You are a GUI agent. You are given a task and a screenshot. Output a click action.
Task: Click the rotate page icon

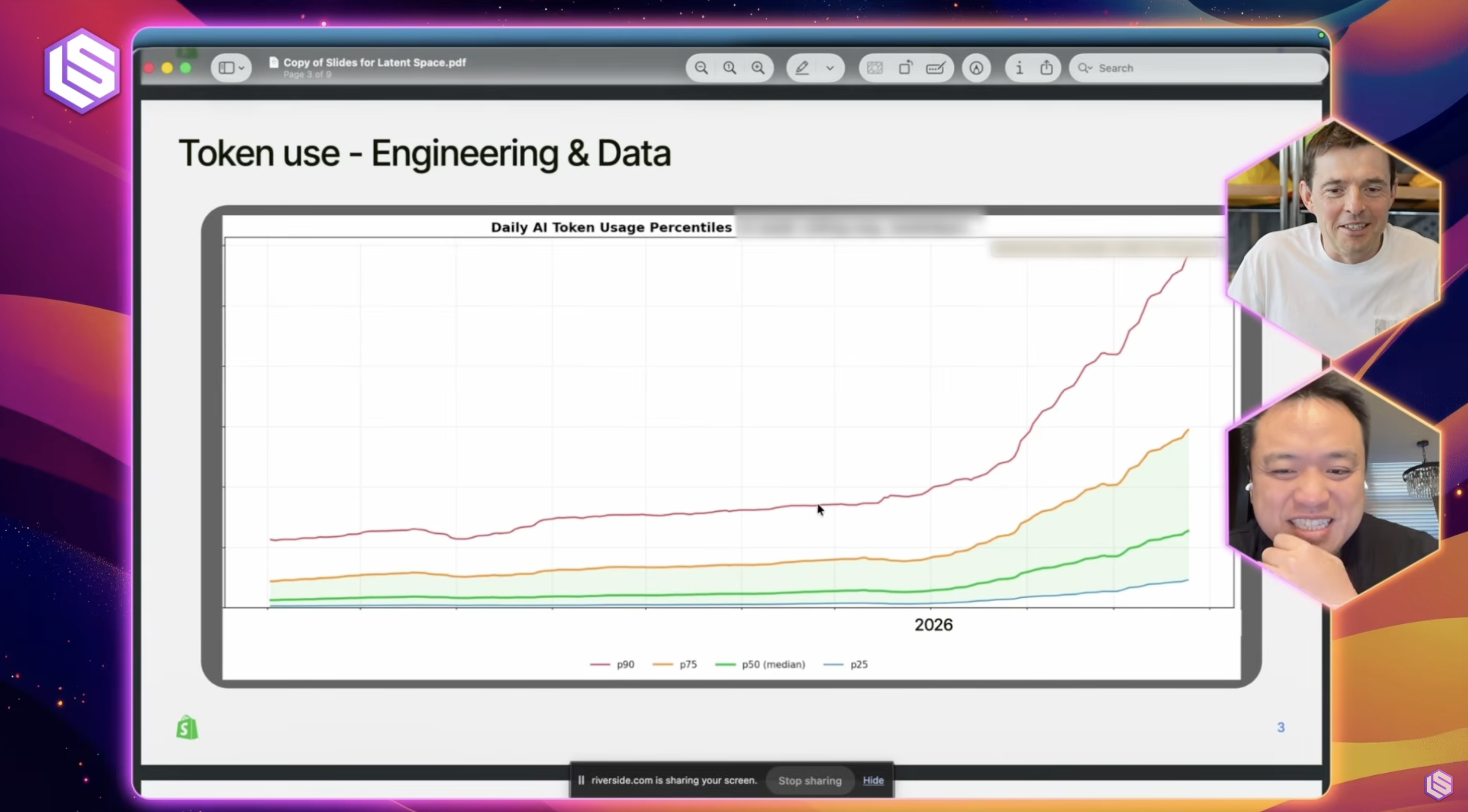[x=905, y=68]
